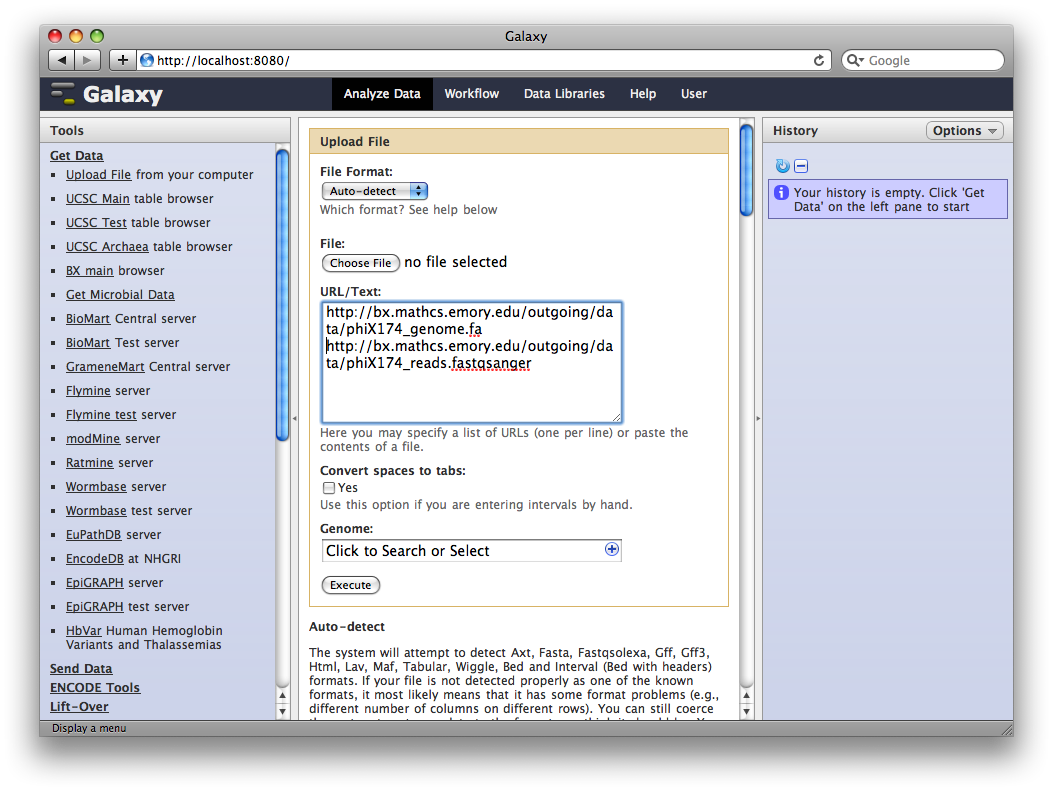
Task: Click the globe icon in the address bar
Action: click(146, 60)
